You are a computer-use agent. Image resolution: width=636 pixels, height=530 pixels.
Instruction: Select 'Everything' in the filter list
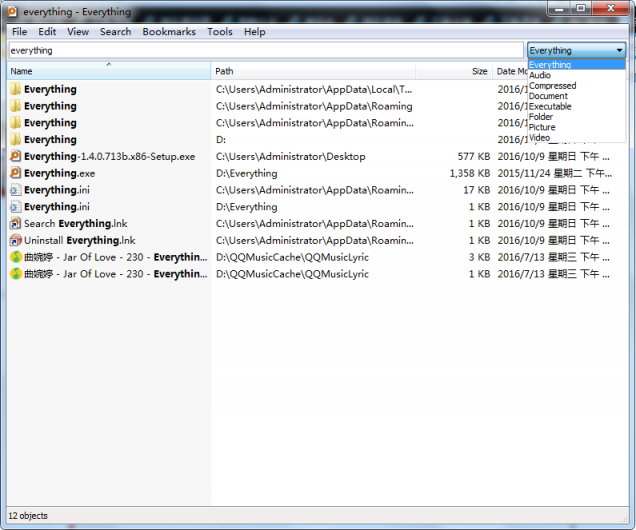coord(576,64)
